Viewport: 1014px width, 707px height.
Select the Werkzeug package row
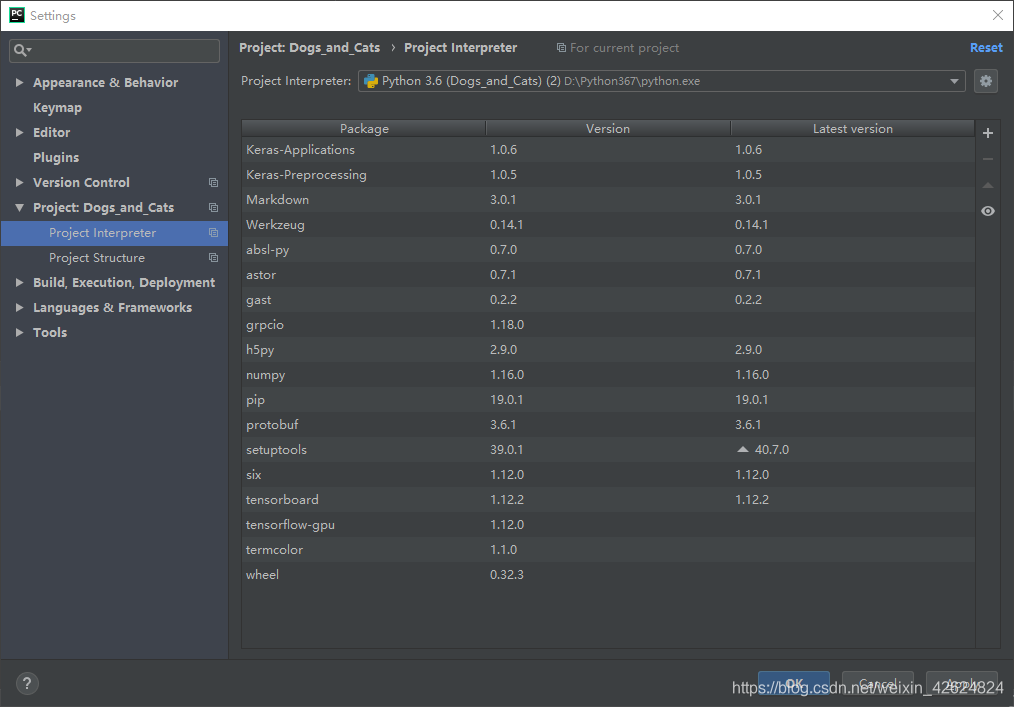[x=608, y=225]
